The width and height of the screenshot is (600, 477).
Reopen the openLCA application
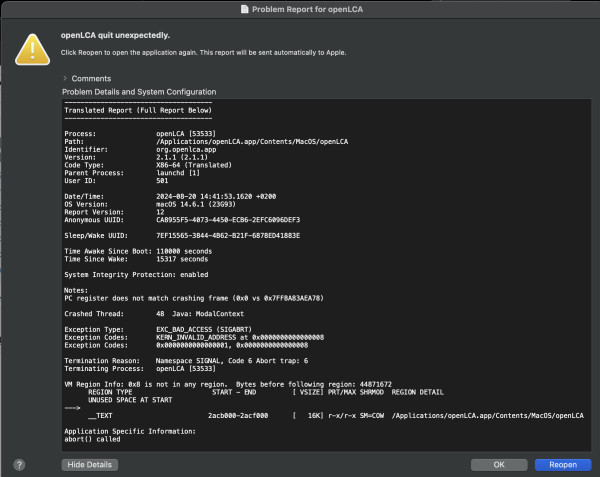(x=563, y=465)
